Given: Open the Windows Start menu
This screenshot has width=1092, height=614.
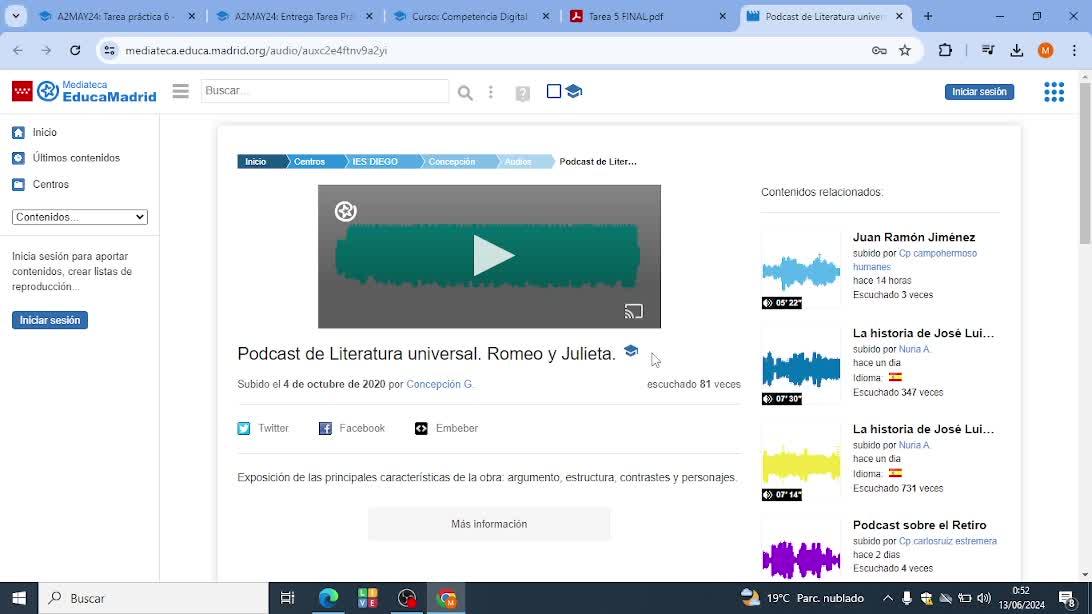Looking at the screenshot, I should 19,598.
